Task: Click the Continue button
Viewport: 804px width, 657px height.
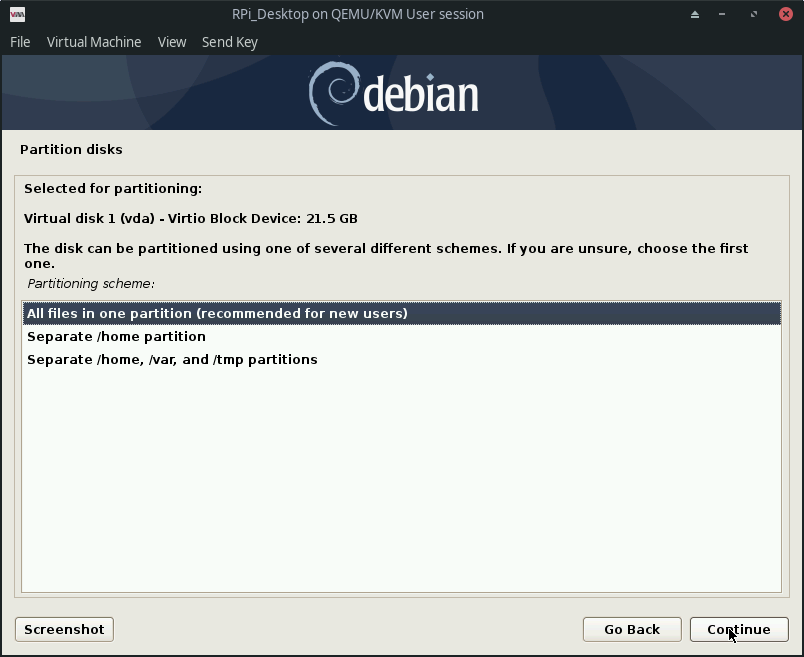Action: (739, 629)
